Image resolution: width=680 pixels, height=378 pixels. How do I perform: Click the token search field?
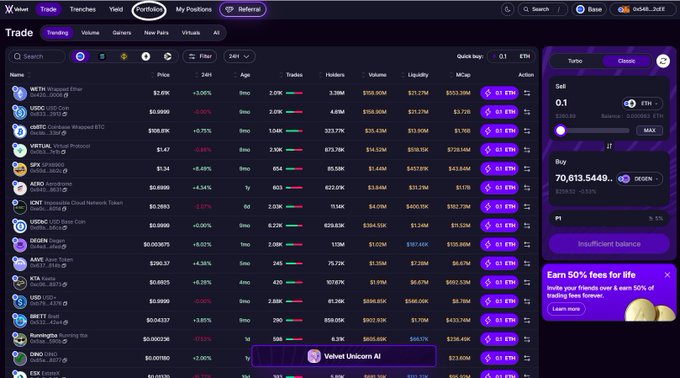(37, 56)
